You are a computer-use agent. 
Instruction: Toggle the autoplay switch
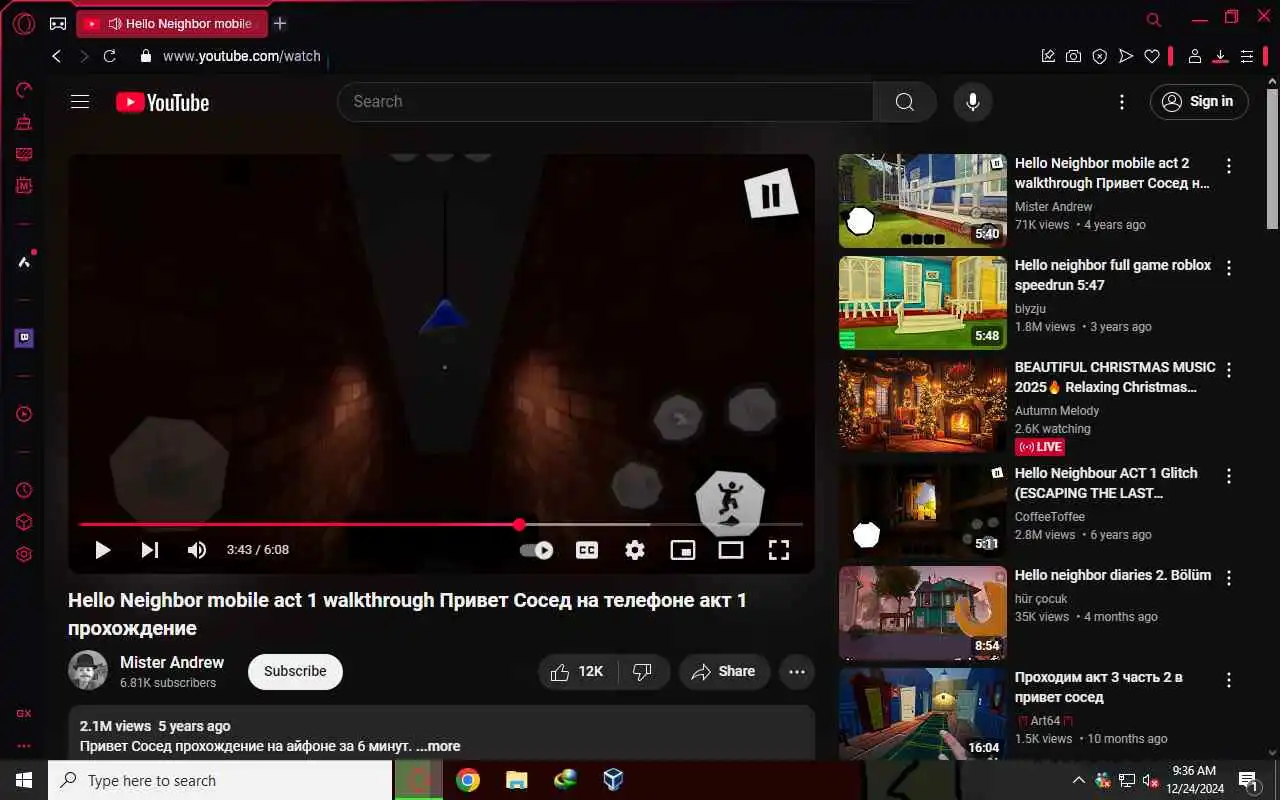tap(537, 550)
